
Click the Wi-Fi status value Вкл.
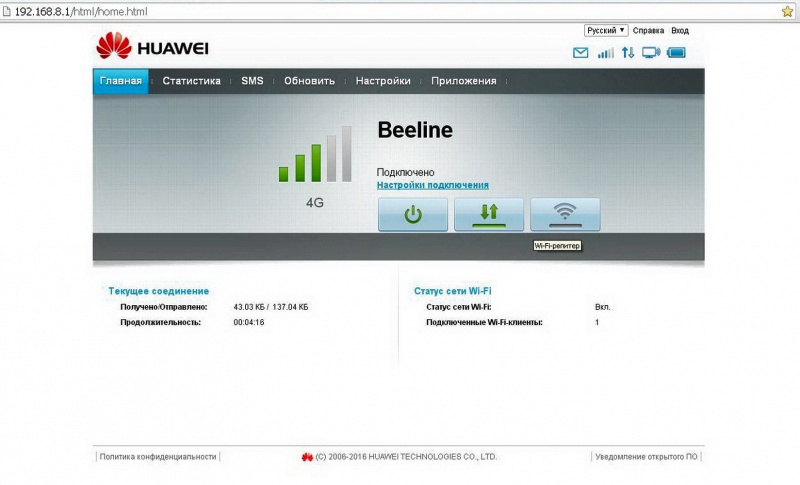(x=603, y=307)
